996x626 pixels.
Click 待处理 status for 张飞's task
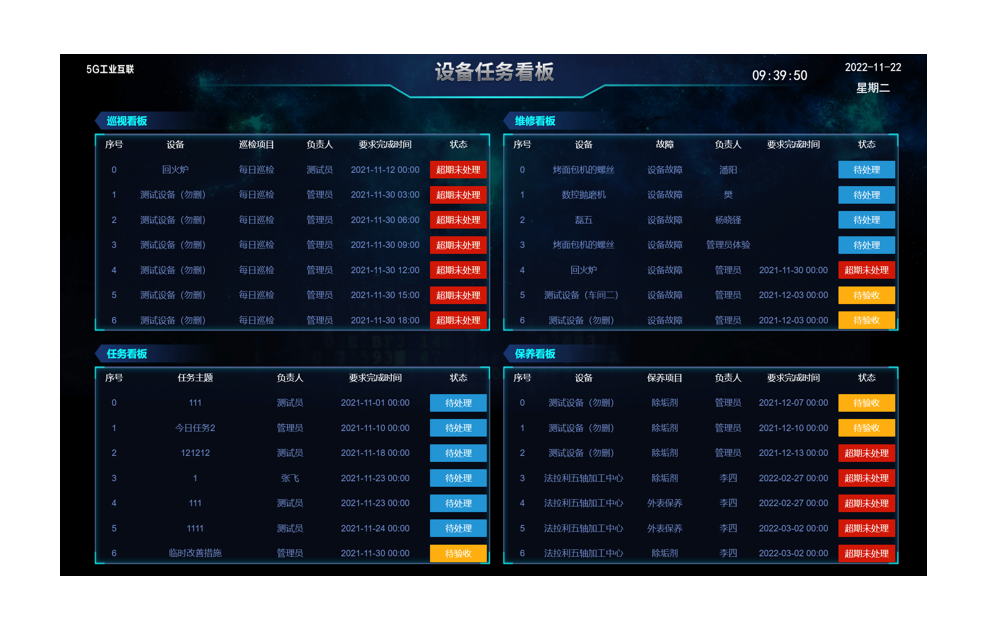tap(458, 478)
